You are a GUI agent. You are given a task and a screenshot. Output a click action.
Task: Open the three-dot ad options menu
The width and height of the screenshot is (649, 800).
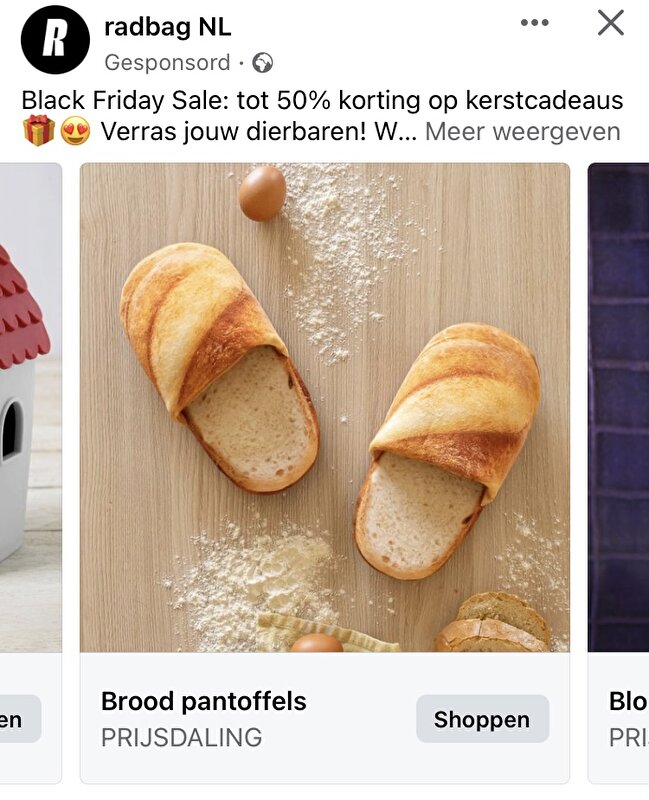(x=534, y=22)
